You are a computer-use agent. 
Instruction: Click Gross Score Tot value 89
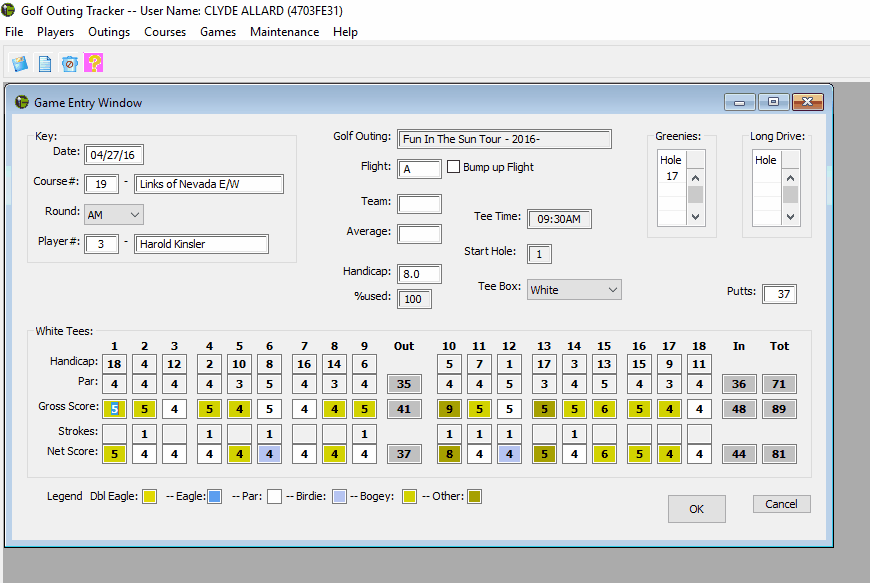point(779,409)
